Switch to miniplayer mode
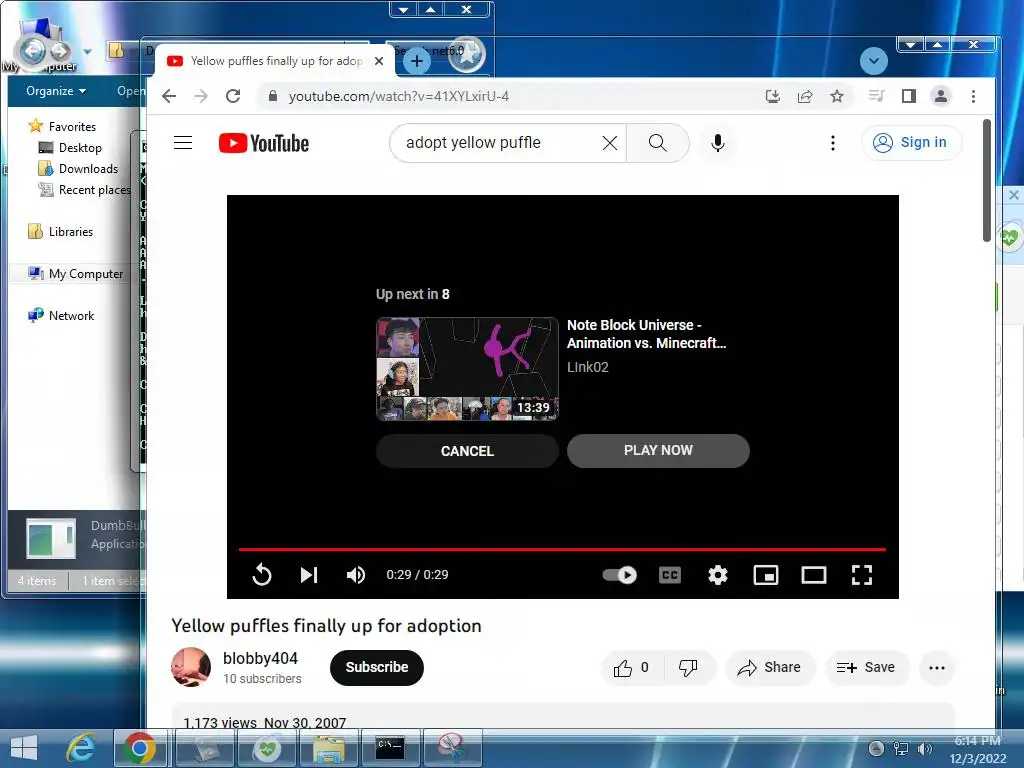Screen dimensions: 1024x768 766,575
